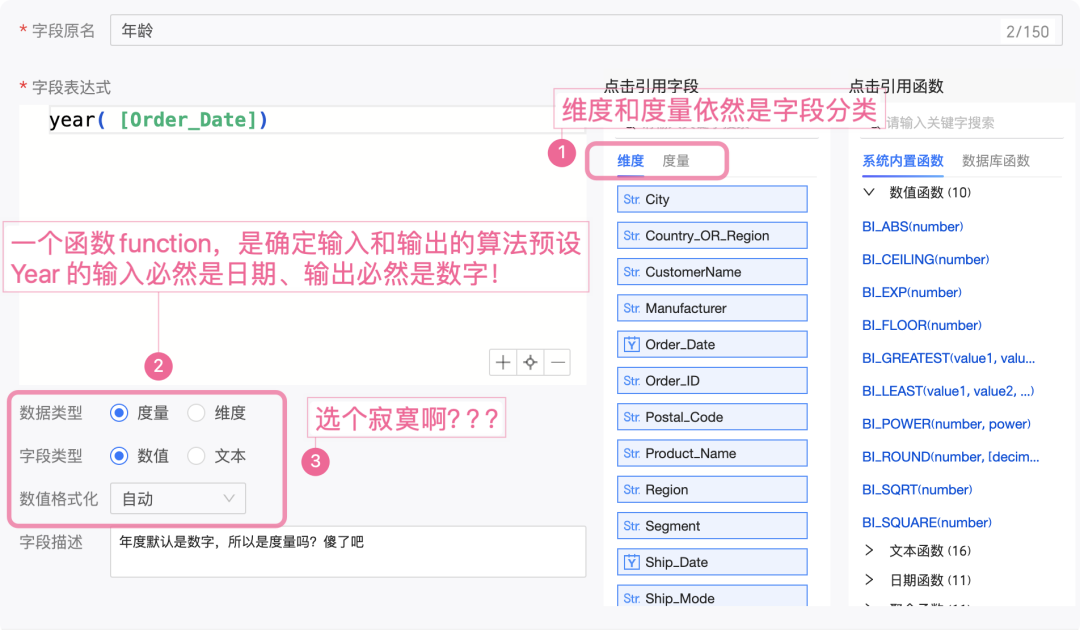The image size is (1080, 635).
Task: Click the Str. type icon on City
Action: point(631,200)
